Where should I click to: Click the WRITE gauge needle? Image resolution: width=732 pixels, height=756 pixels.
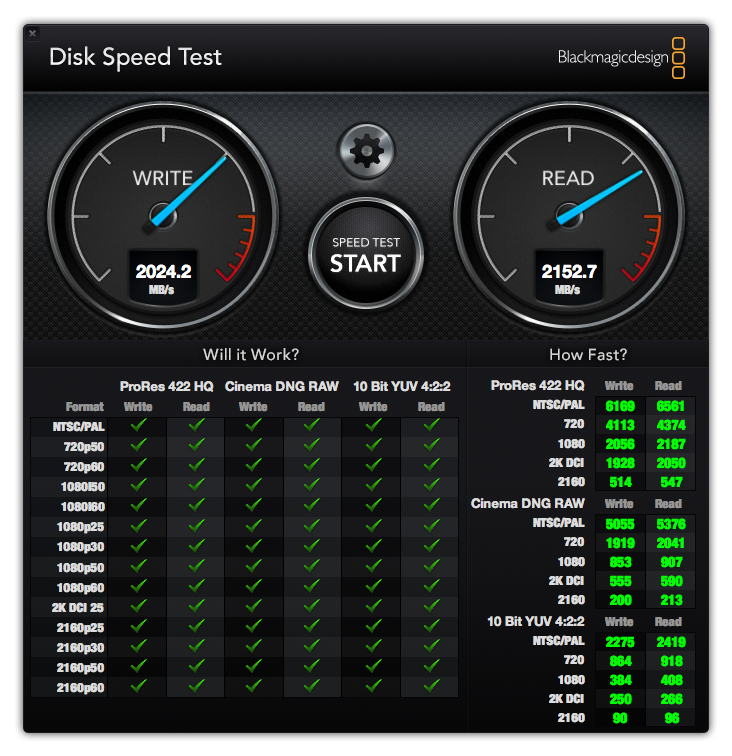point(187,192)
